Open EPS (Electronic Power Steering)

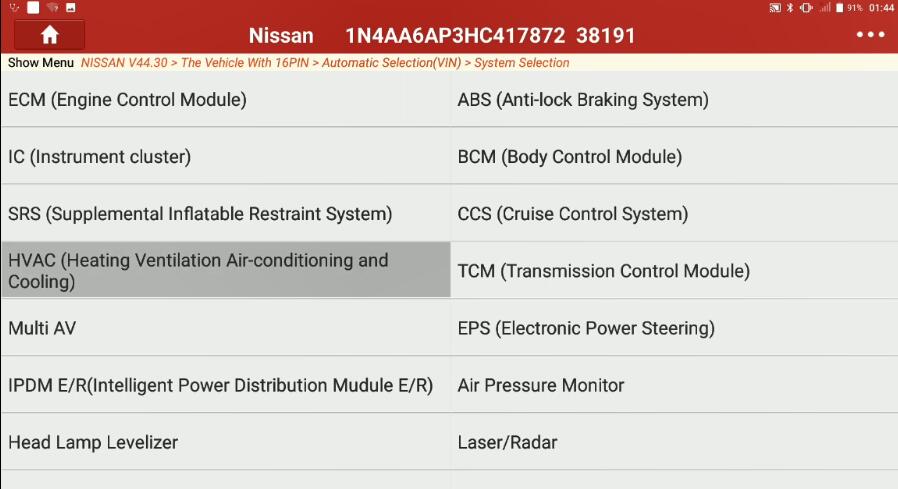[674, 328]
